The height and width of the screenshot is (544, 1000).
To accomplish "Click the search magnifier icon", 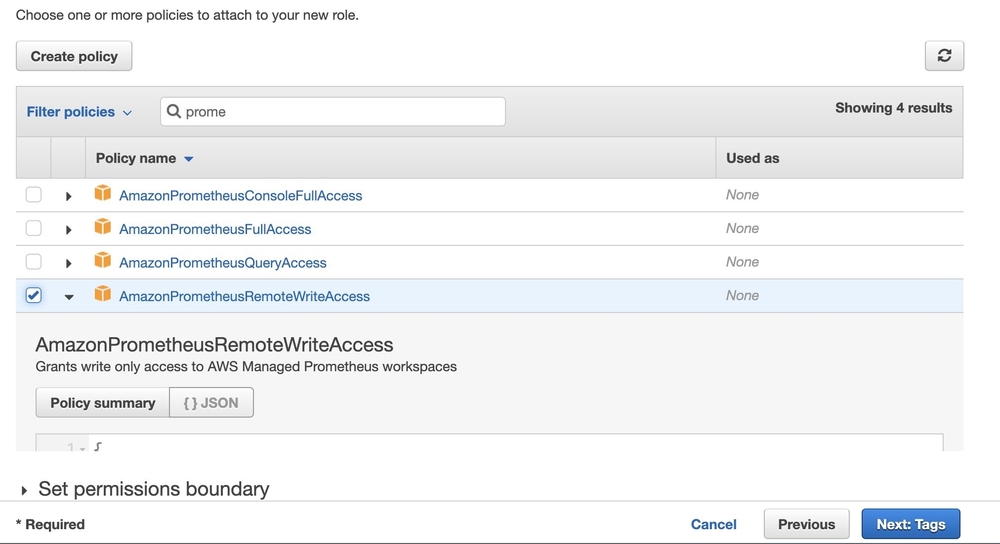I will [x=173, y=112].
